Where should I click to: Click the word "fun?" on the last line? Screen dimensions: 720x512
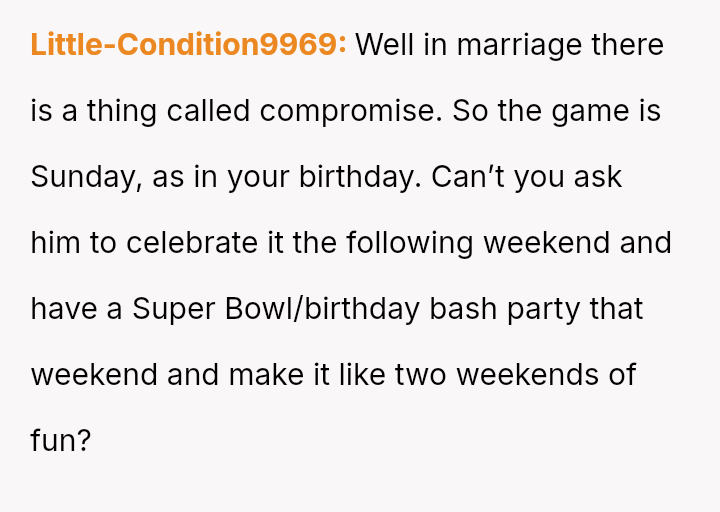(x=61, y=441)
